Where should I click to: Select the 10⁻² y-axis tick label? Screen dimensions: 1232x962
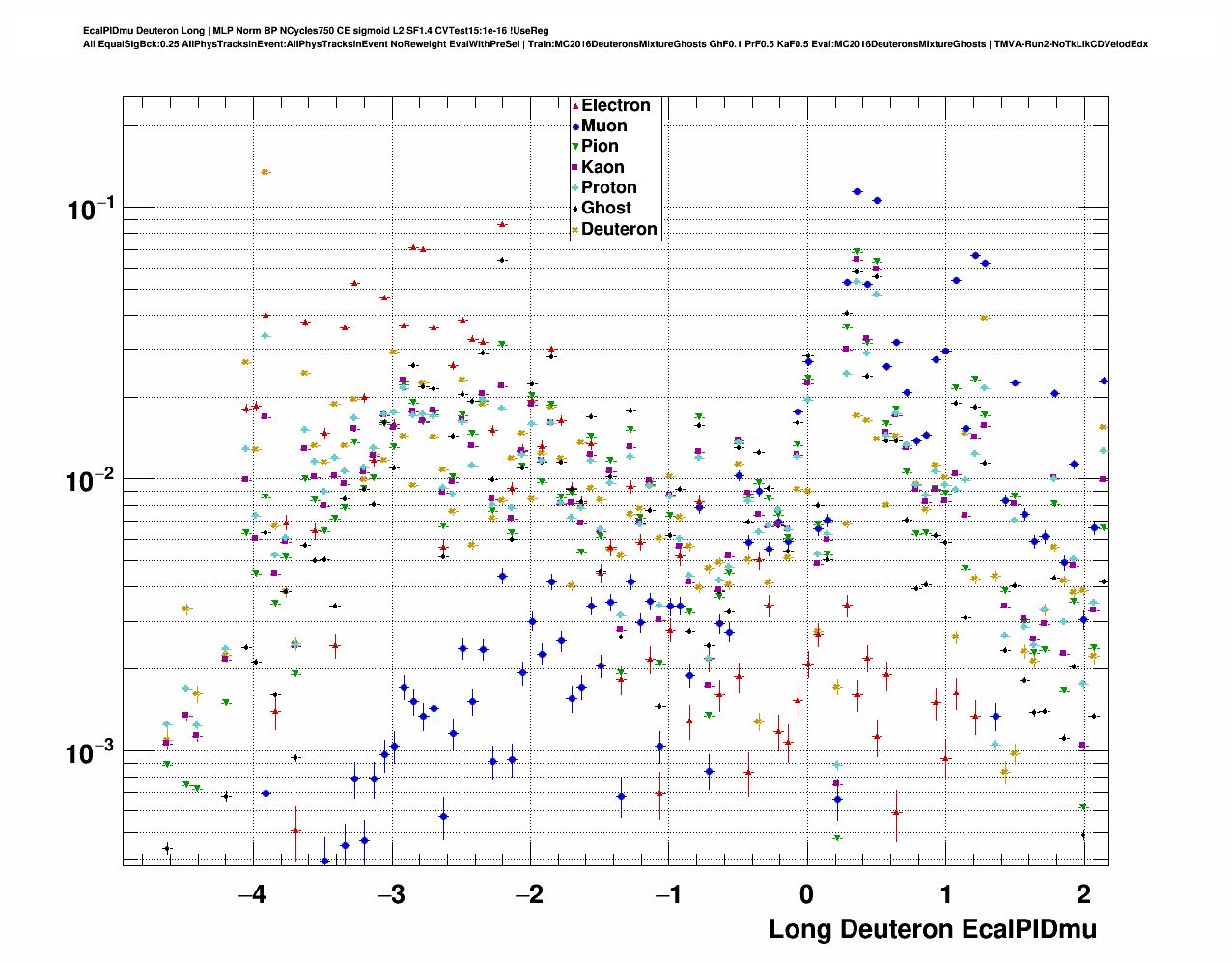(x=91, y=480)
